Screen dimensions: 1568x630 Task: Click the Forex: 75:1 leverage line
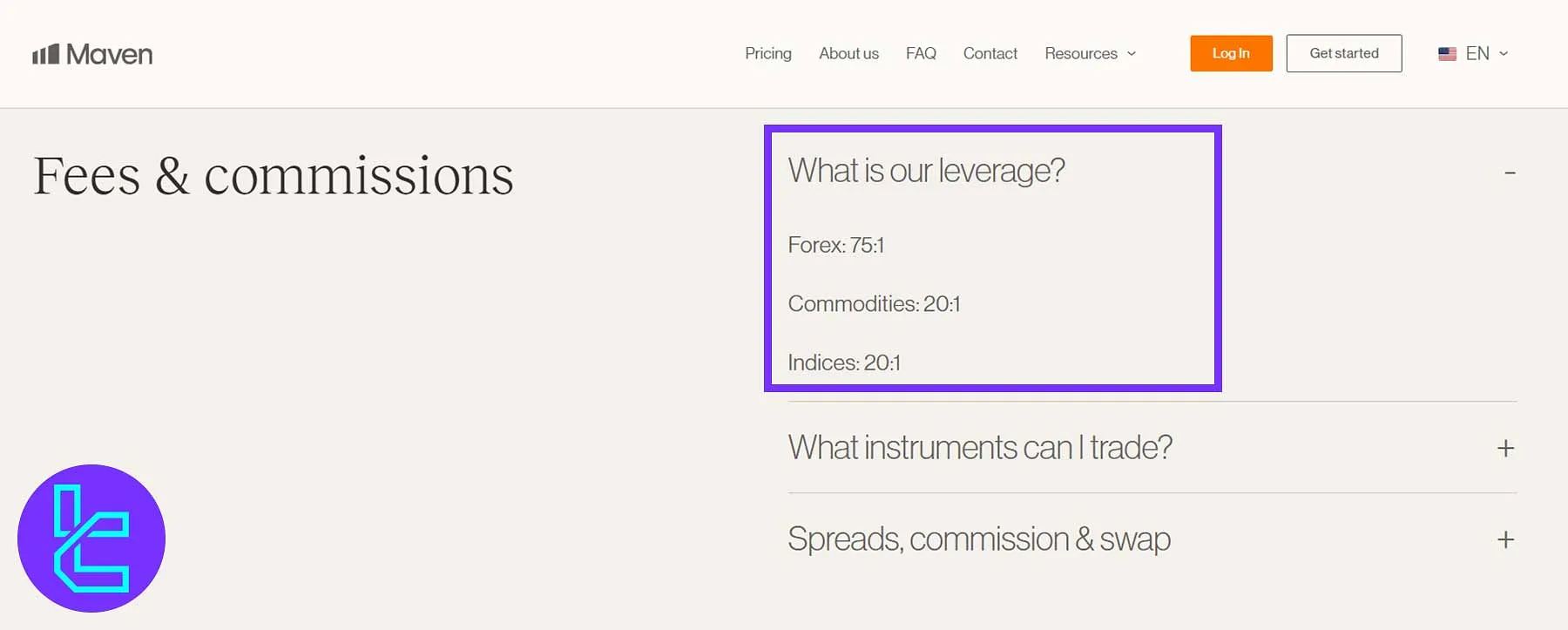tap(835, 246)
